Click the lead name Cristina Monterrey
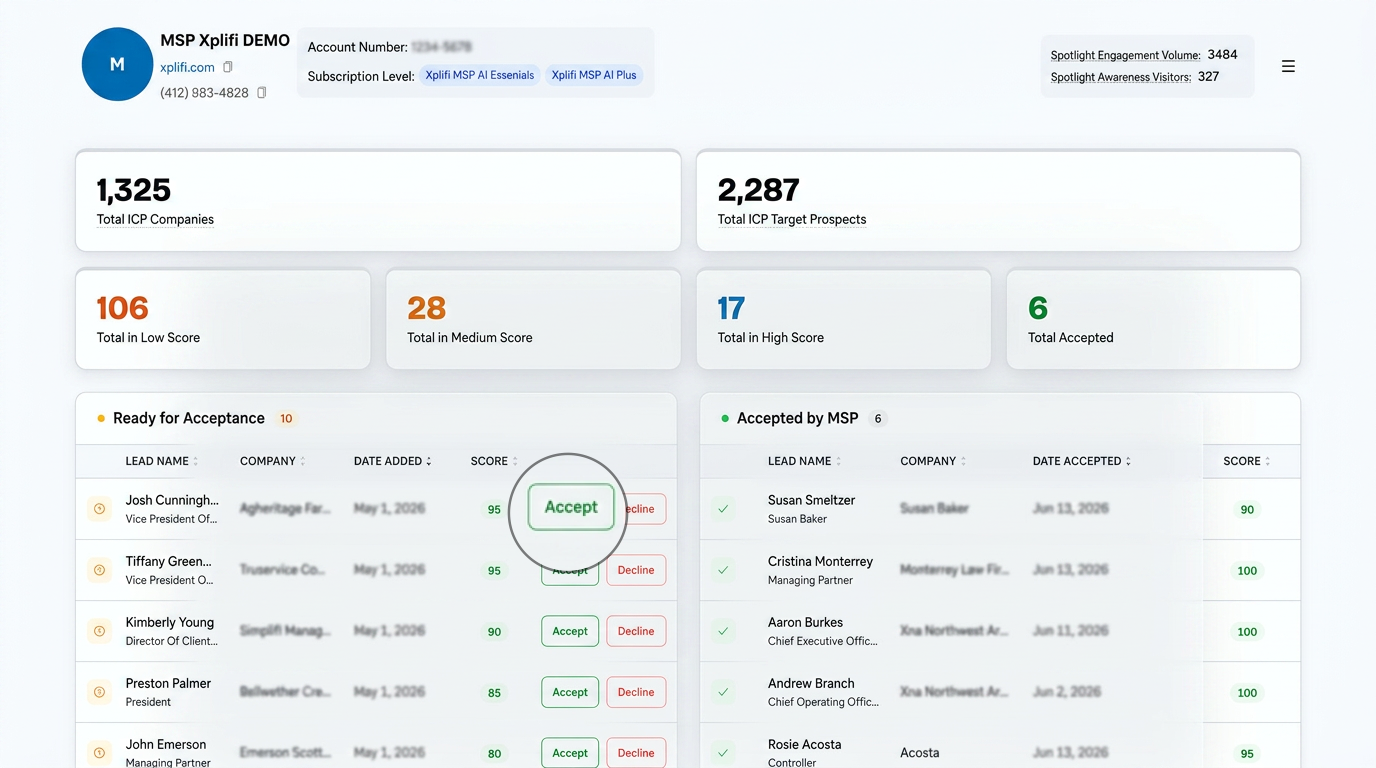 (820, 561)
